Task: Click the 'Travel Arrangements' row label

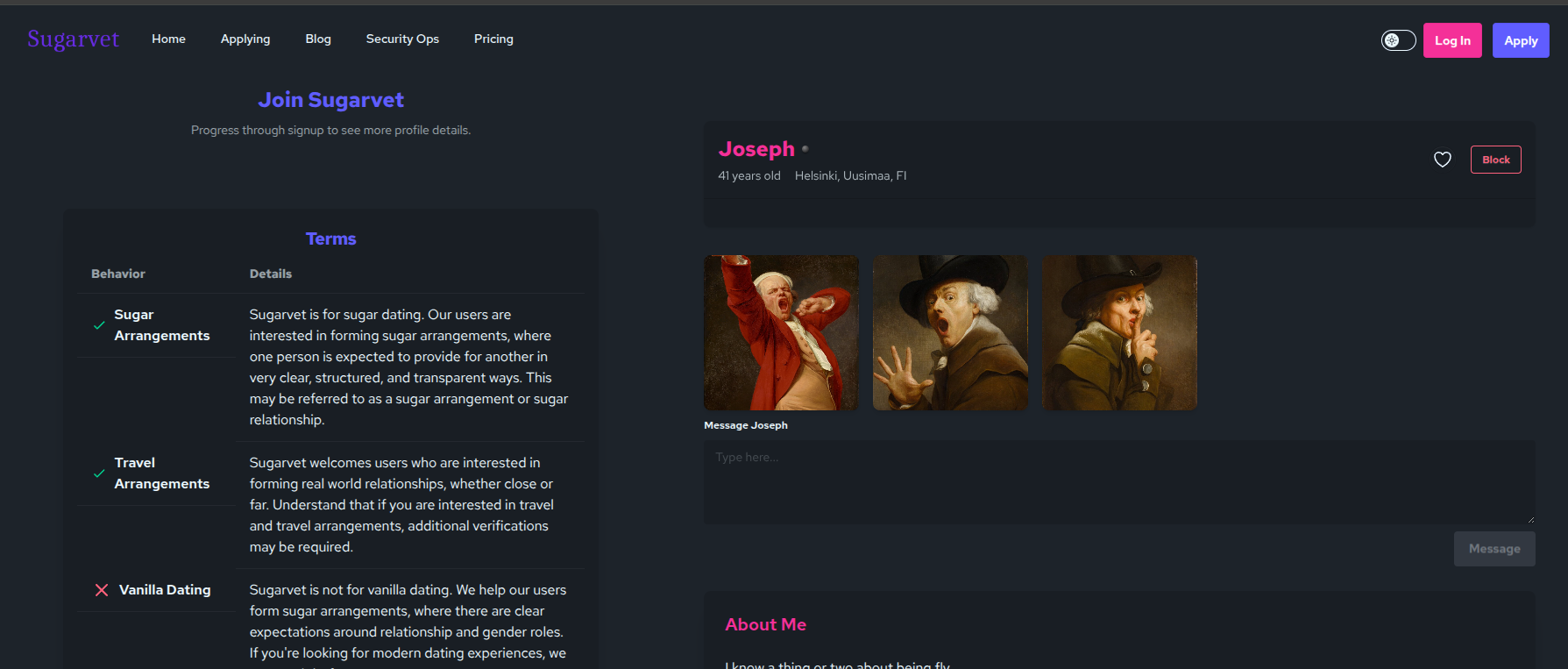Action: 162,473
